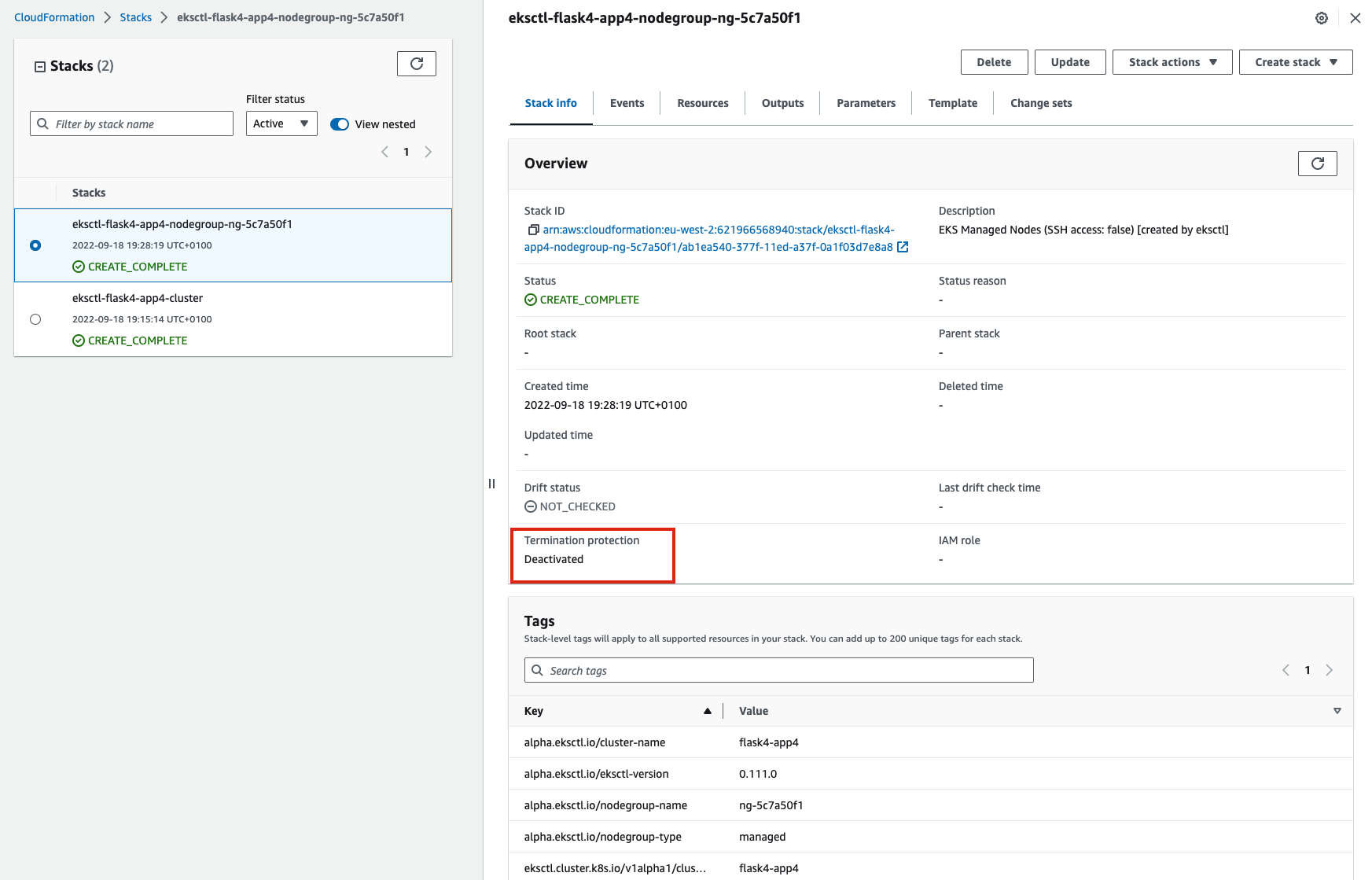Open the Stack ID ARN link
The image size is (1372, 880).
click(x=708, y=238)
